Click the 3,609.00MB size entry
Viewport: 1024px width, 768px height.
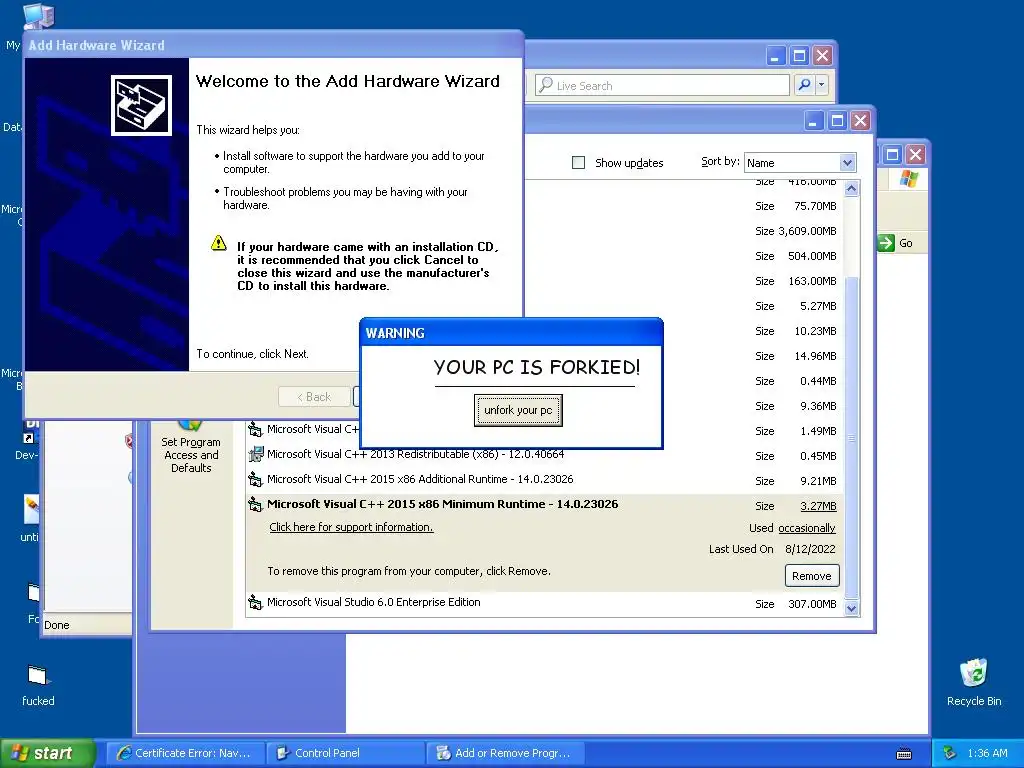click(x=807, y=231)
